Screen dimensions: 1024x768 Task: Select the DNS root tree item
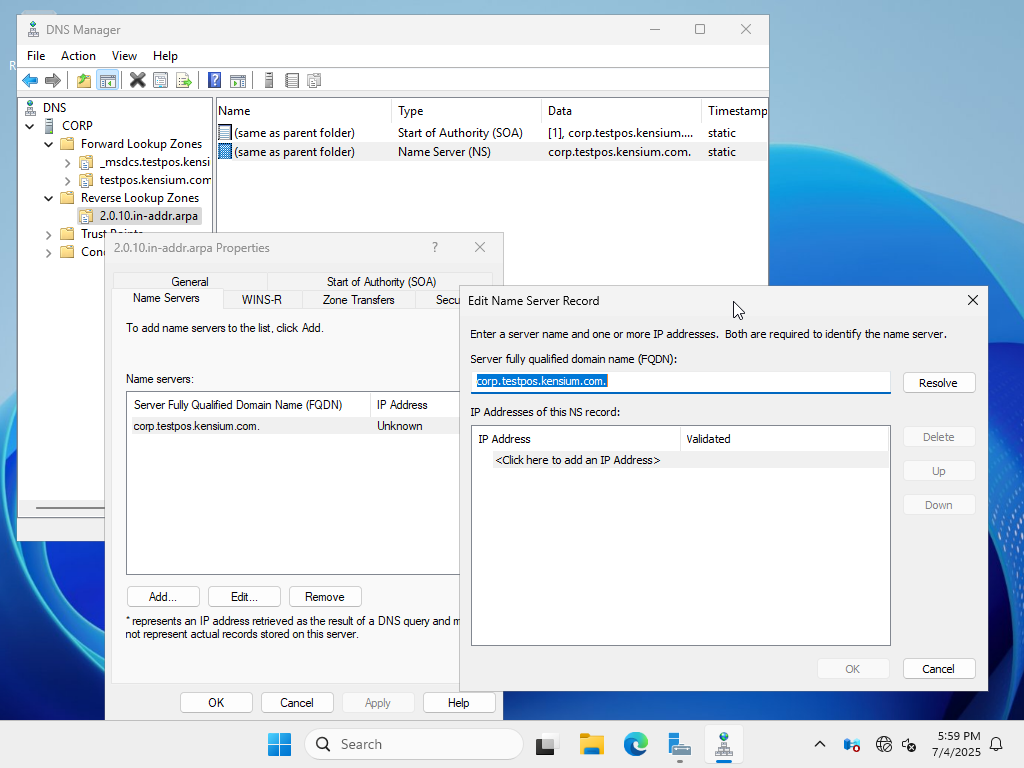point(55,108)
